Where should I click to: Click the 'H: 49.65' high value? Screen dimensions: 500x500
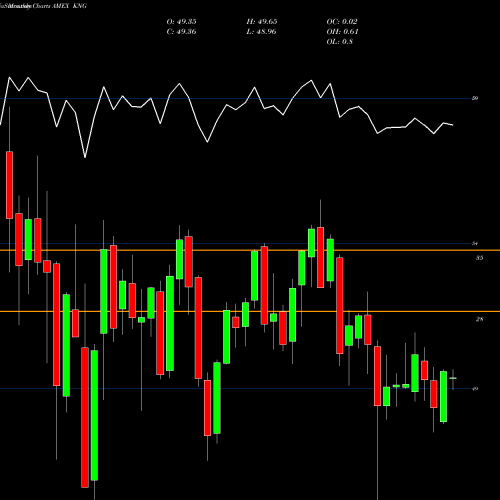click(x=262, y=22)
